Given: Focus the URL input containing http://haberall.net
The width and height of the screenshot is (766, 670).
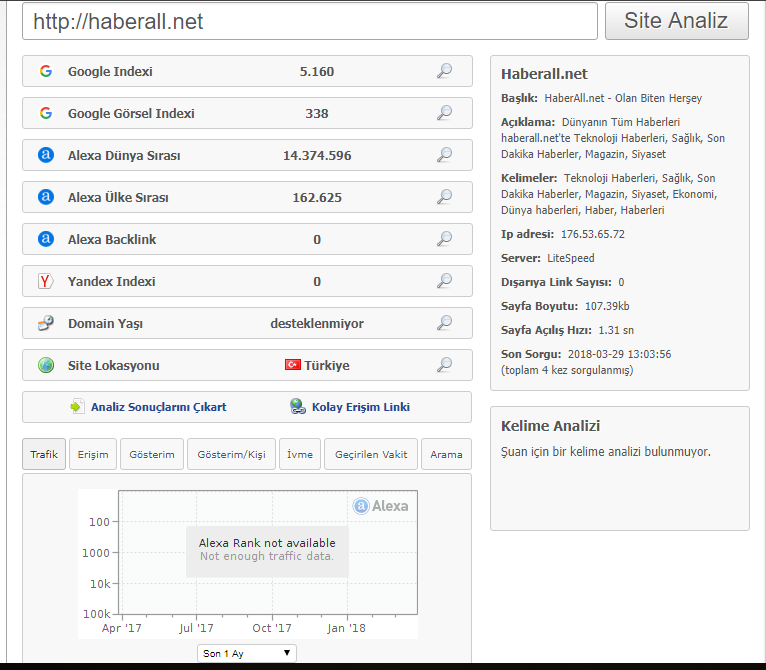Looking at the screenshot, I should (310, 21).
